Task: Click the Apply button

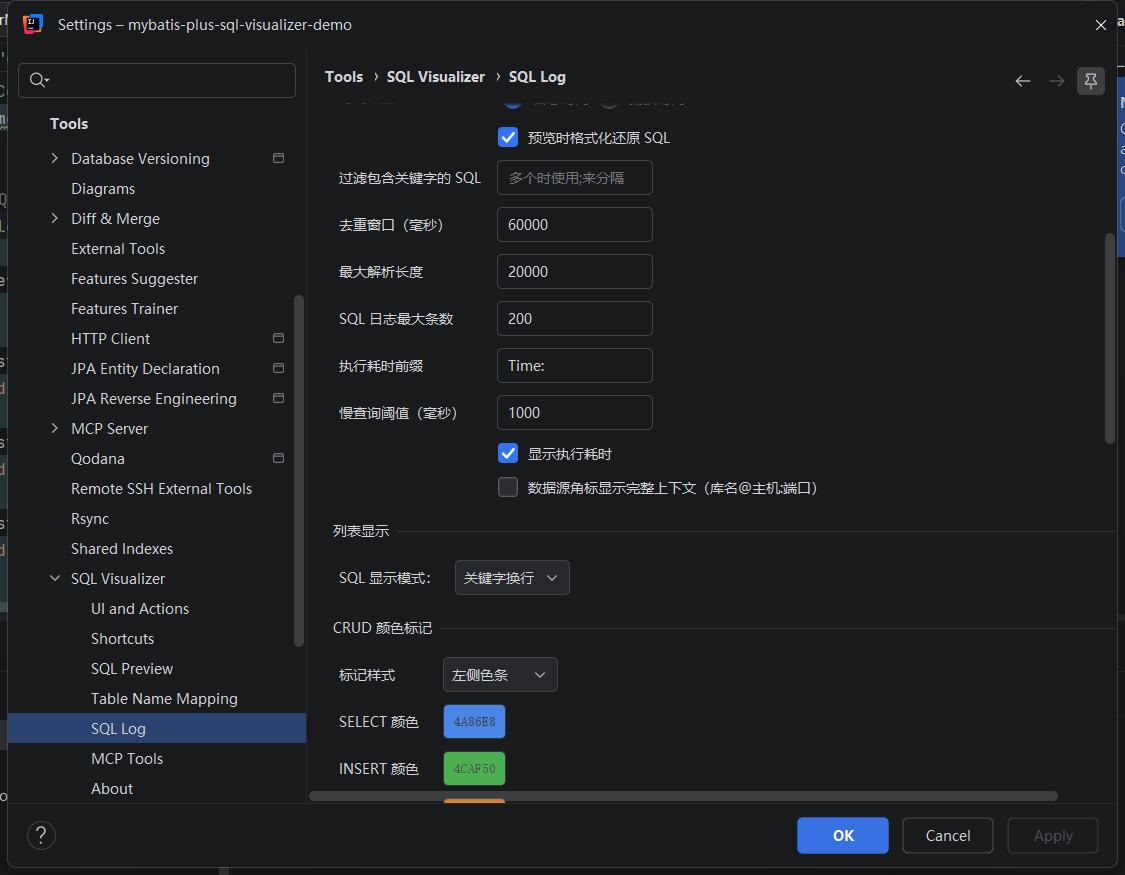Action: coord(1053,836)
